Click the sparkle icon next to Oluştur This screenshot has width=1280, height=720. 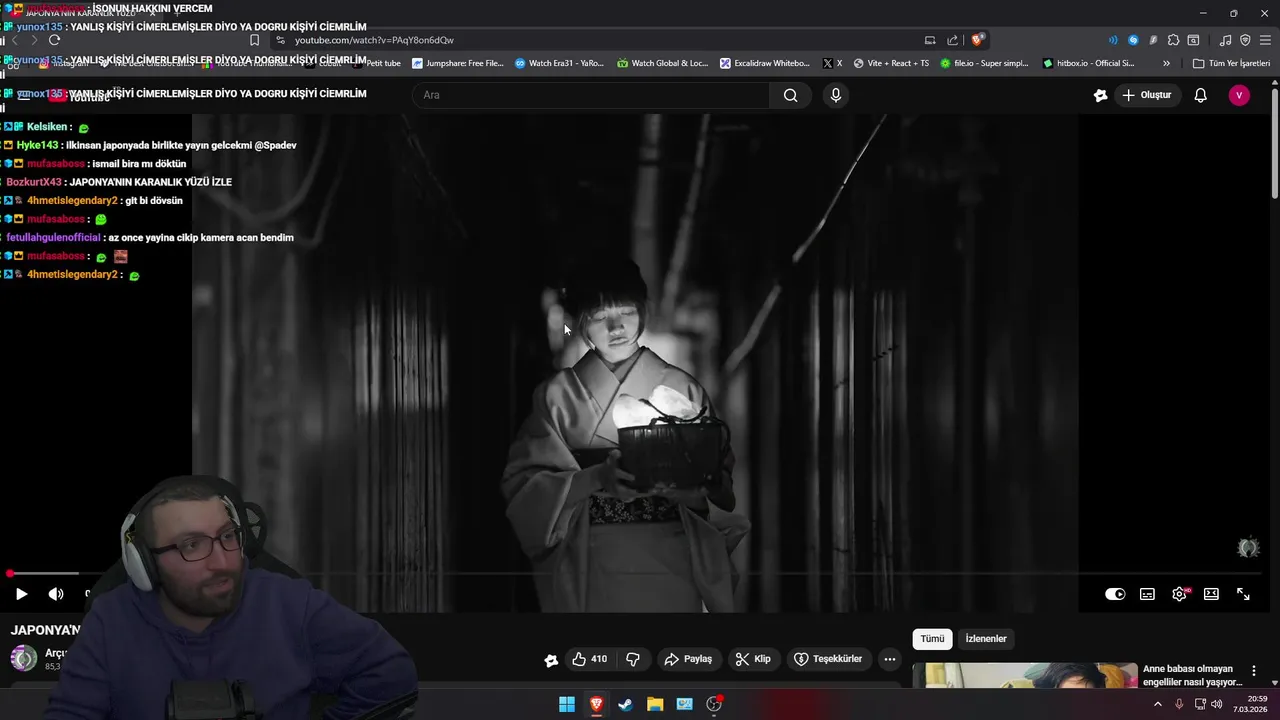click(1101, 95)
